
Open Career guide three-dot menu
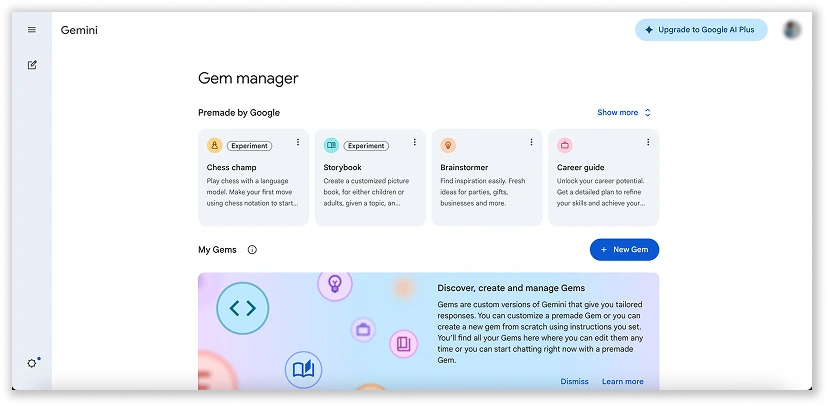648,142
